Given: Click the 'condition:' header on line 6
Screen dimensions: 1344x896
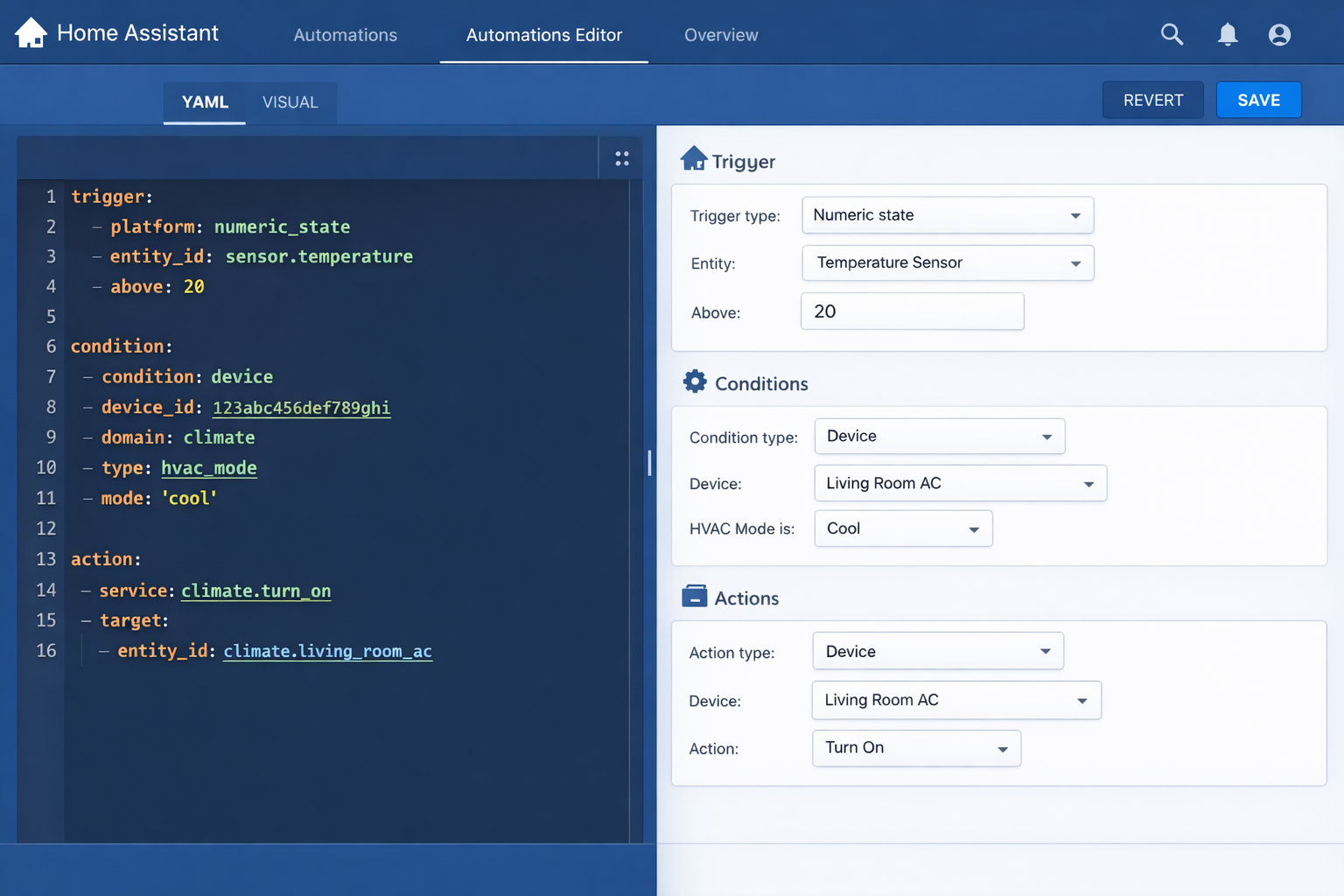Looking at the screenshot, I should 122,346.
